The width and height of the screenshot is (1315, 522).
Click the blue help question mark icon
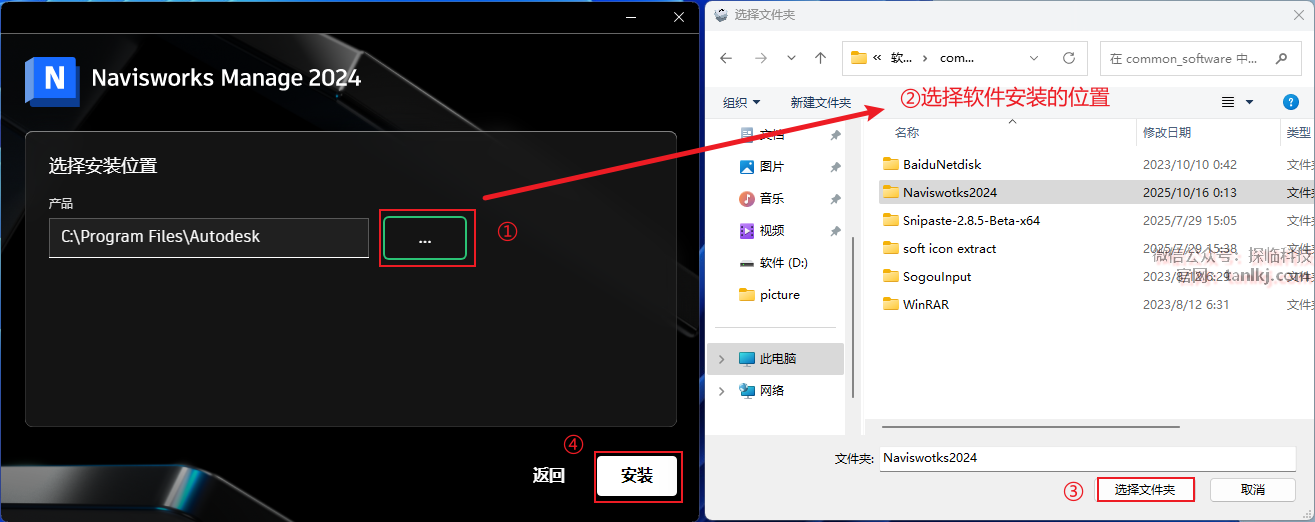[x=1290, y=102]
